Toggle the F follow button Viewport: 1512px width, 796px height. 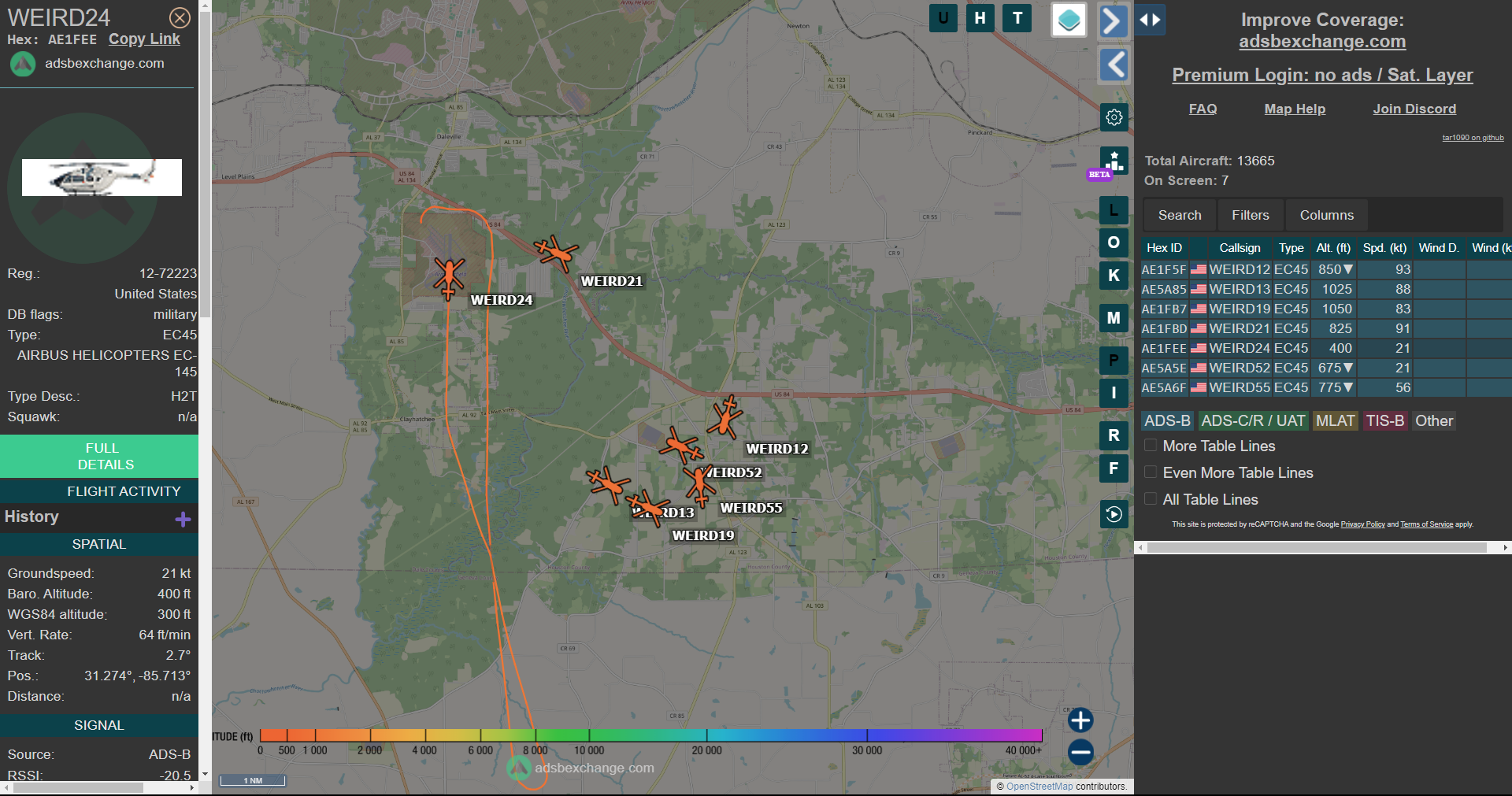[x=1114, y=468]
